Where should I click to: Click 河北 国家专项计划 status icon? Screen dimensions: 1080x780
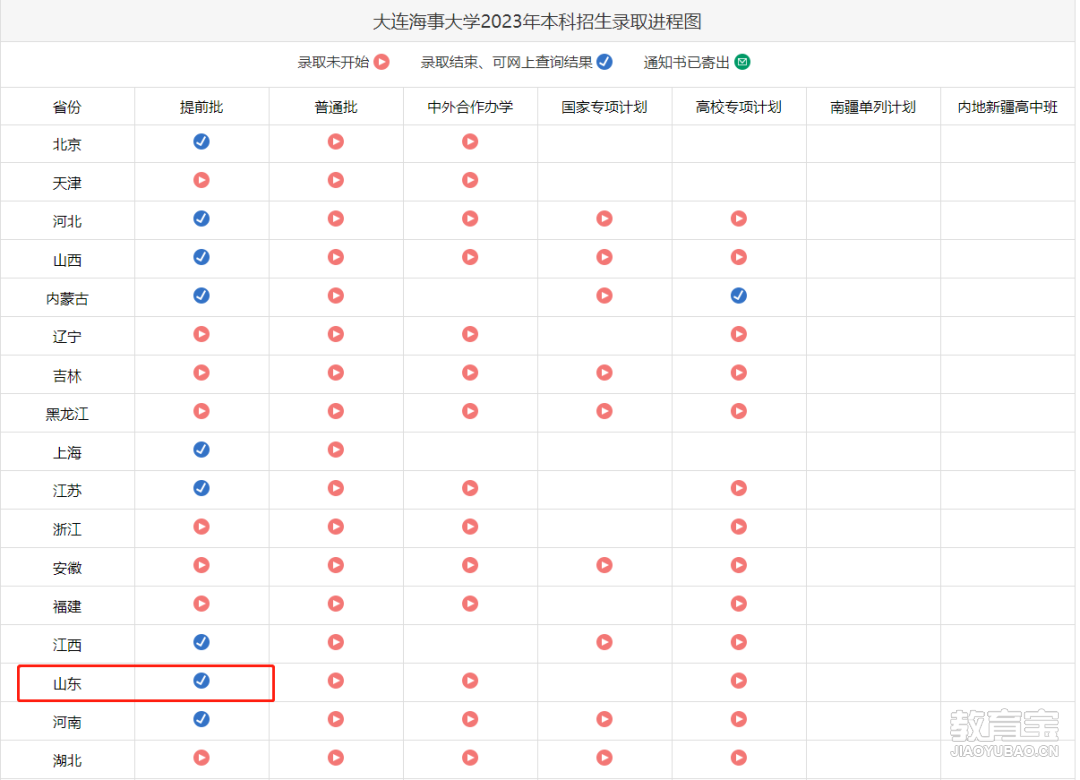(604, 218)
